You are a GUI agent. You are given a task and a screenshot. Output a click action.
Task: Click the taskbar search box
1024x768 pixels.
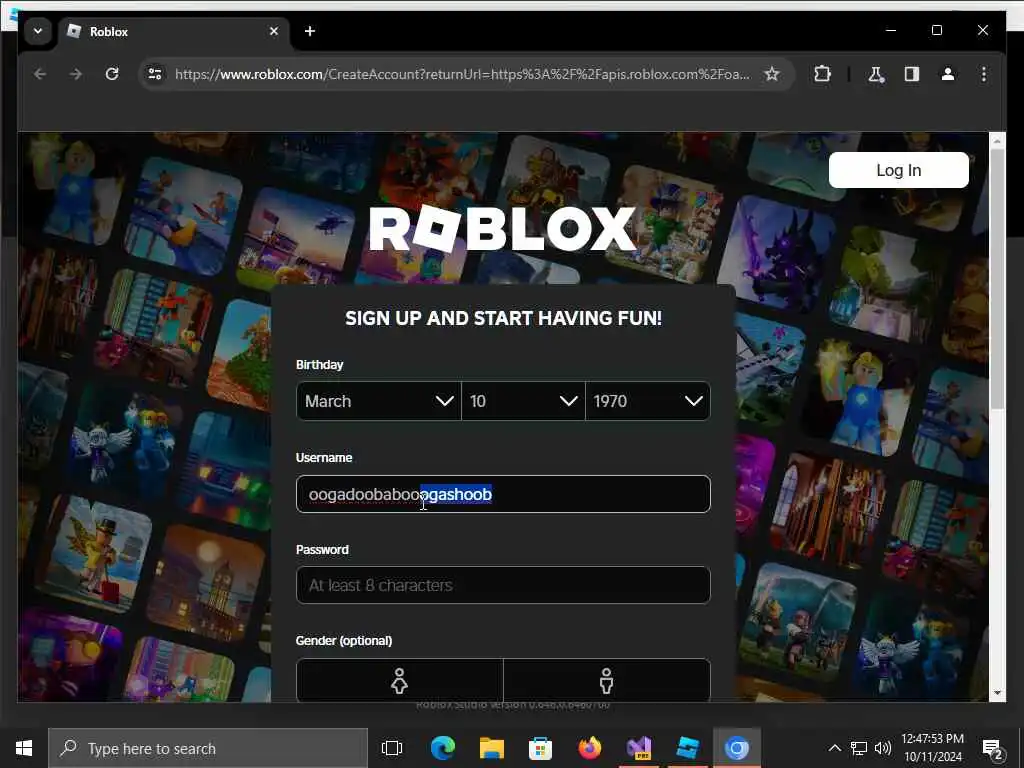point(208,748)
